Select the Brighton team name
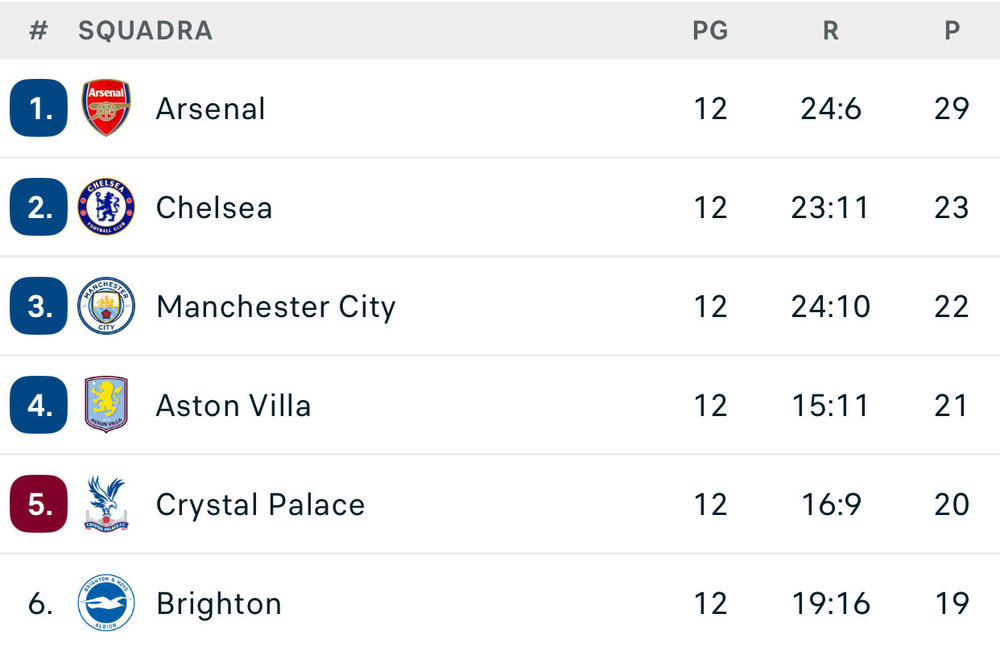The width and height of the screenshot is (1000, 647). [219, 603]
